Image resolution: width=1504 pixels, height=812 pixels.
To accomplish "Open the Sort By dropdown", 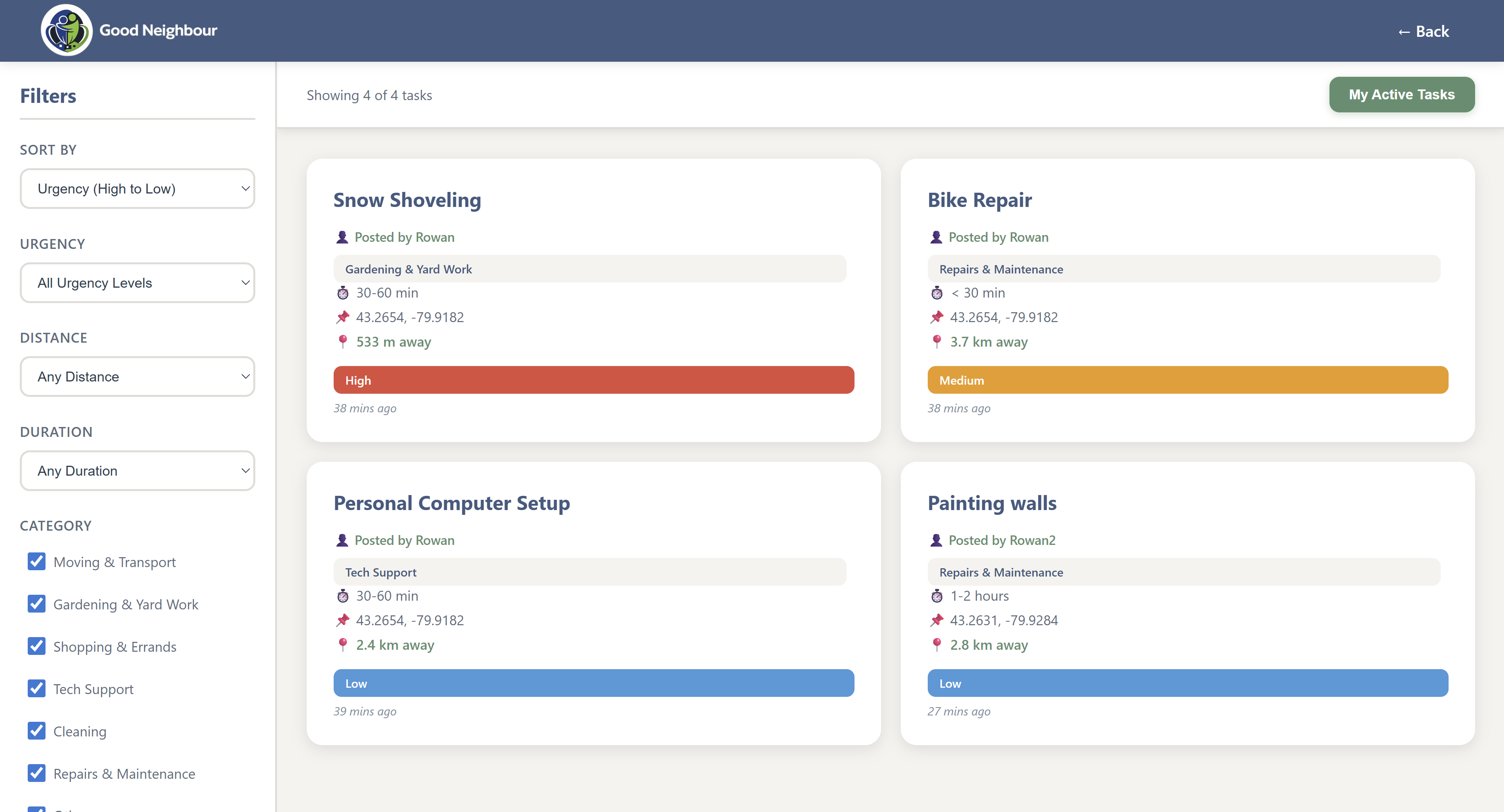I will tap(137, 188).
